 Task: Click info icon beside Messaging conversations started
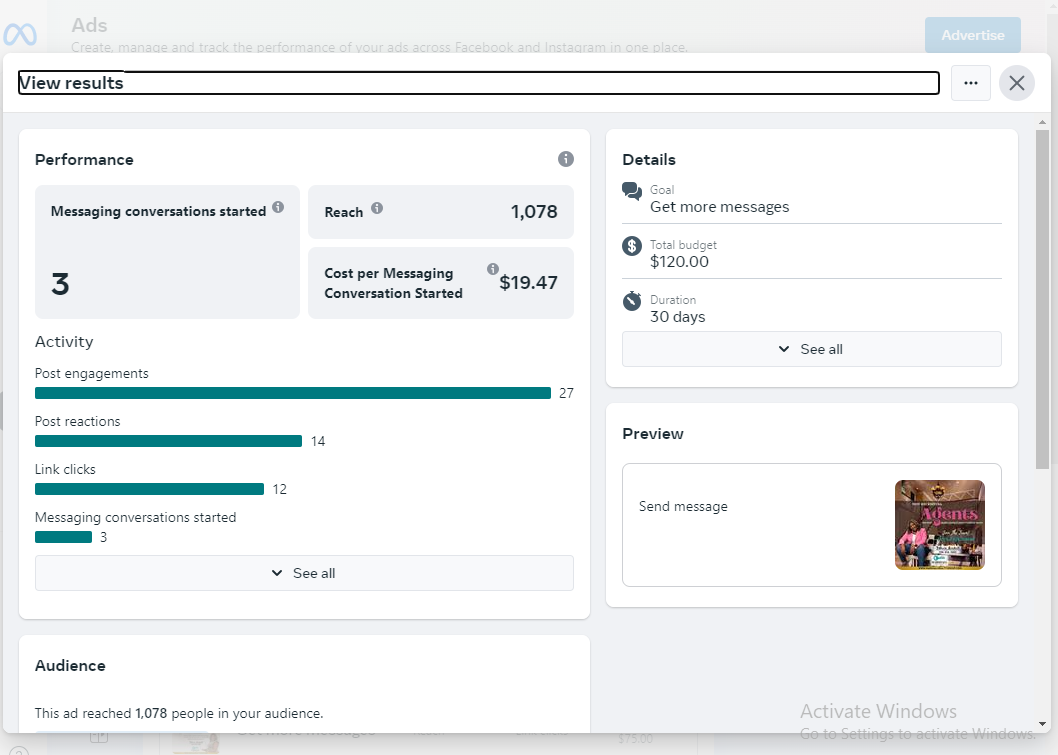tap(278, 208)
